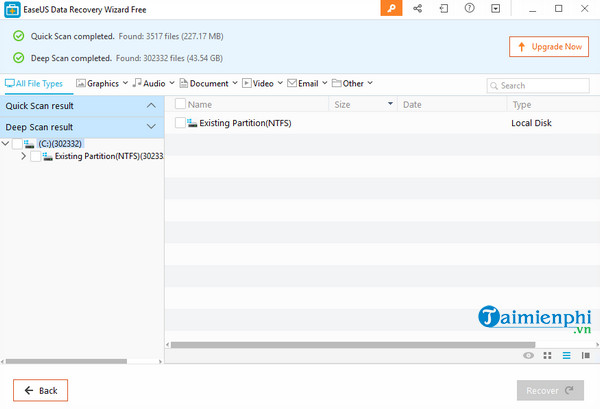Screen dimensions: 600x409
Task: Click the Quick Scan completed status text
Action: (72, 36)
